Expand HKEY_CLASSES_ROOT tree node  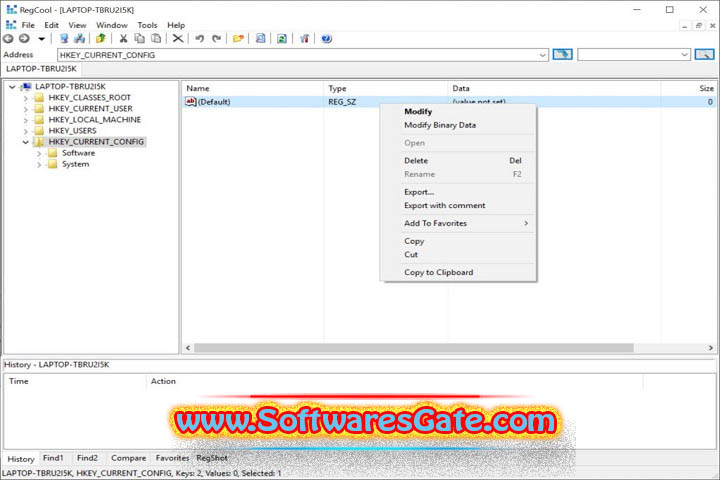coord(26,98)
